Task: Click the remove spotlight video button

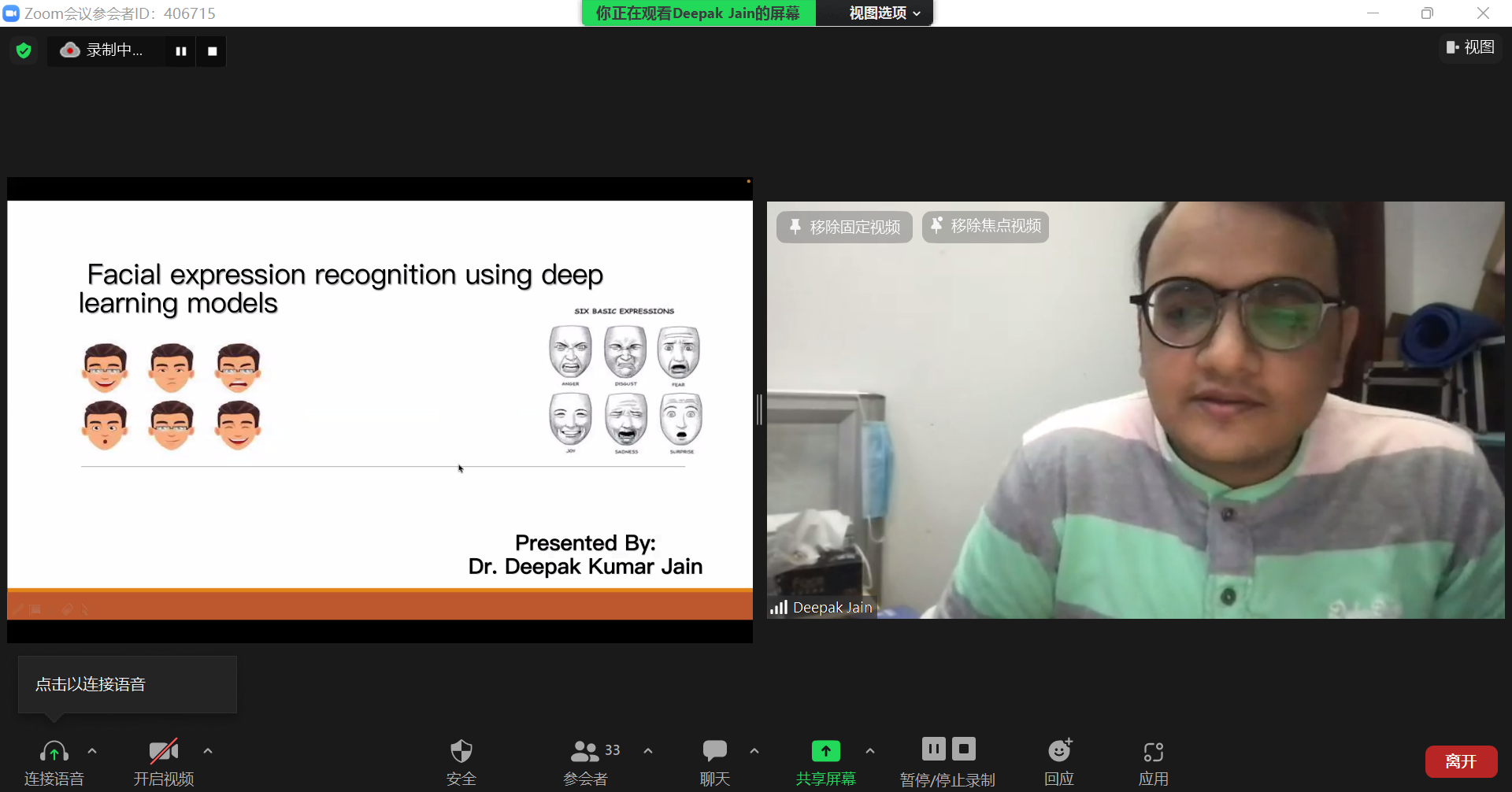Action: point(985,227)
